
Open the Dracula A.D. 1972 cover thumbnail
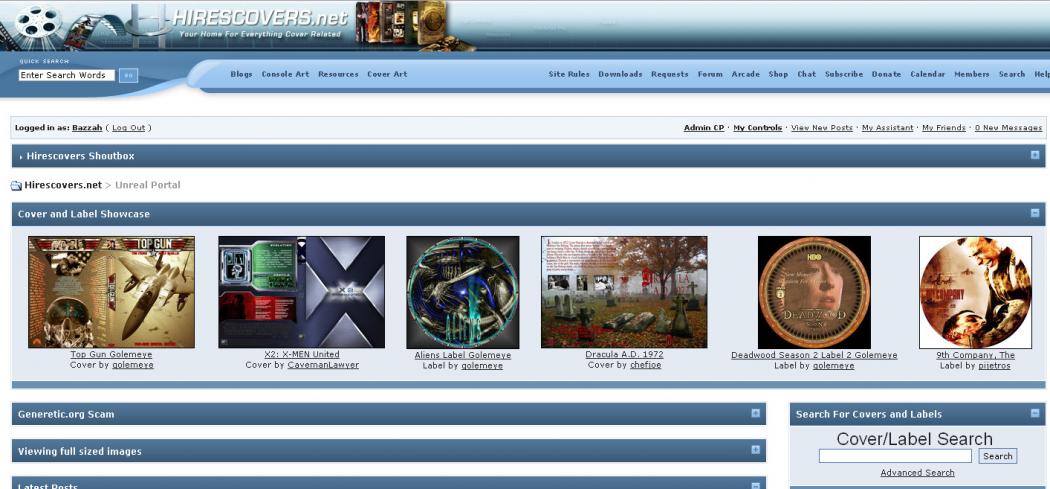point(624,292)
